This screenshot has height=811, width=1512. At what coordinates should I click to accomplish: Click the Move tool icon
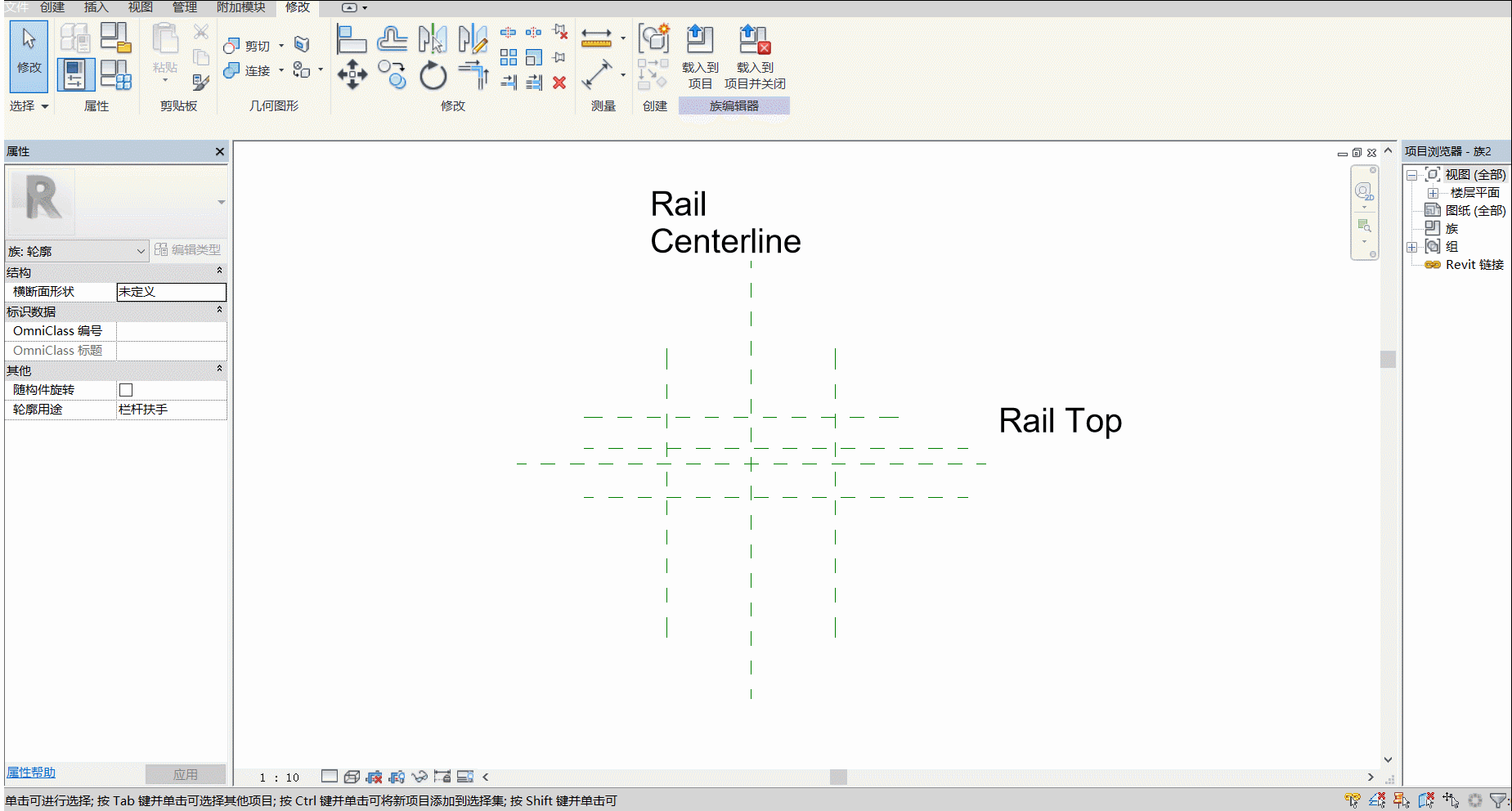352,74
